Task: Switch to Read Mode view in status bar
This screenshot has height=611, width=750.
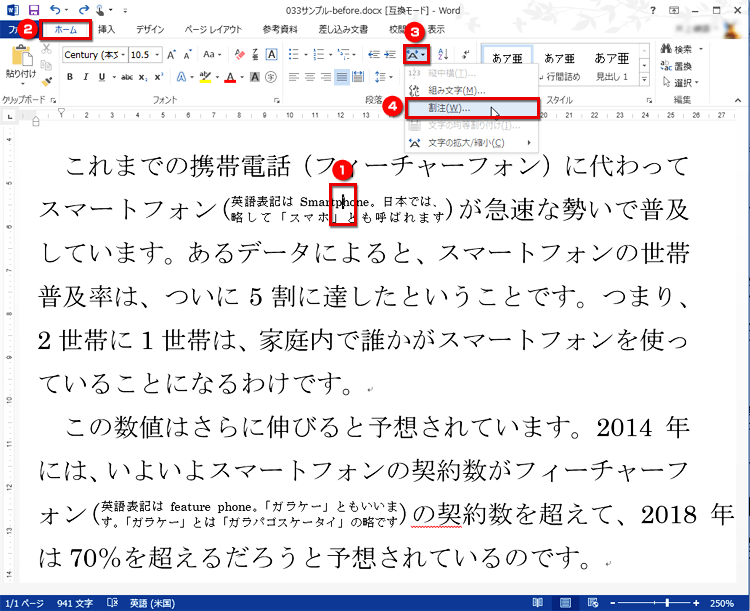Action: click(x=538, y=603)
